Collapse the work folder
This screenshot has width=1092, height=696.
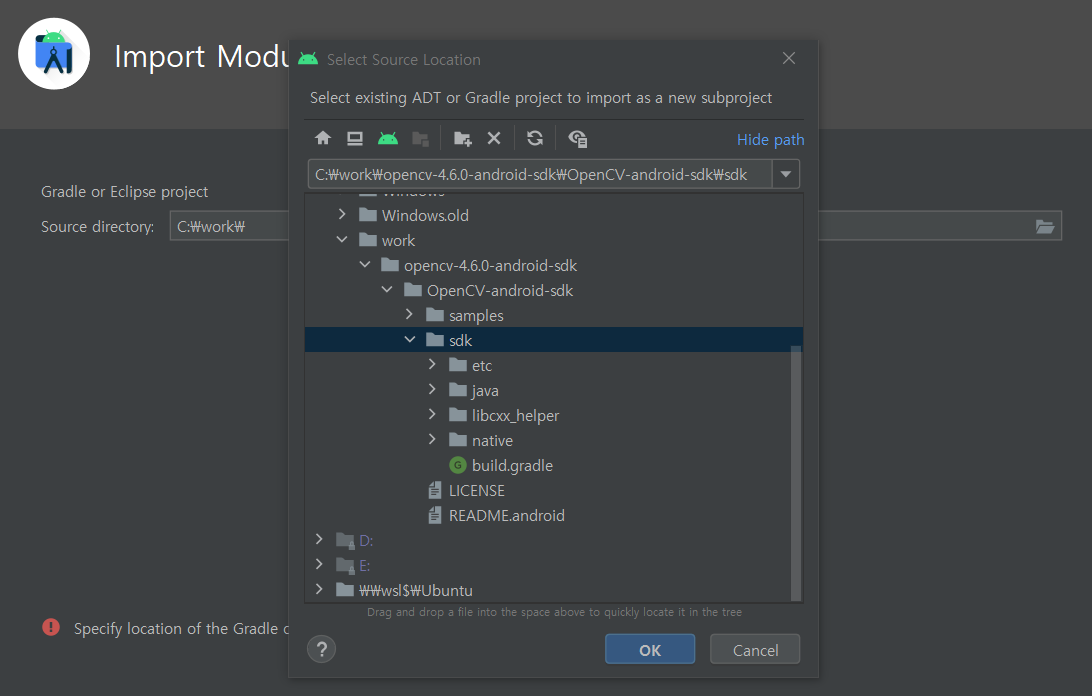[342, 240]
